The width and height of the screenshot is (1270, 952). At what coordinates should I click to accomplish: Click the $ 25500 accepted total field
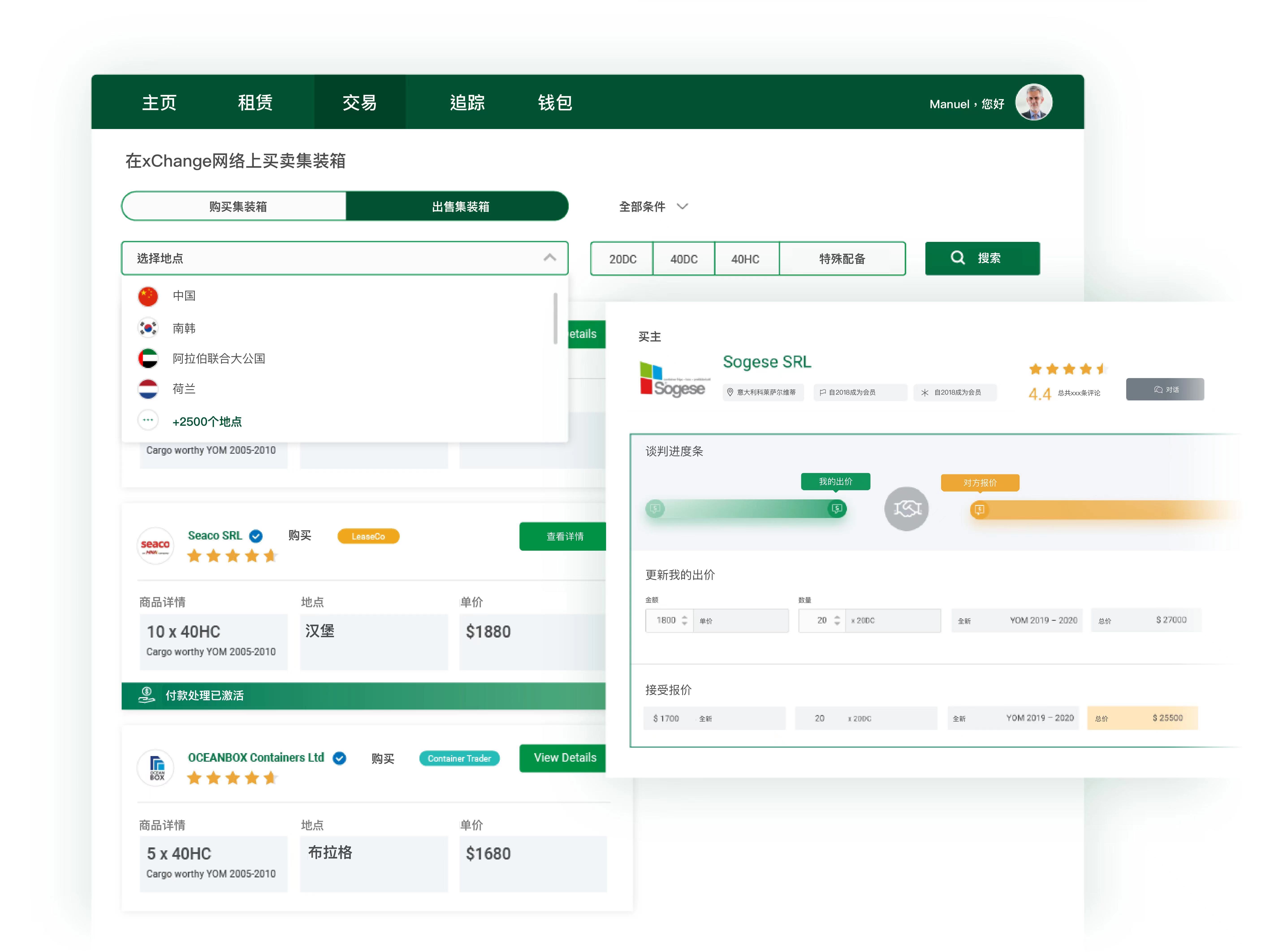tap(1142, 718)
